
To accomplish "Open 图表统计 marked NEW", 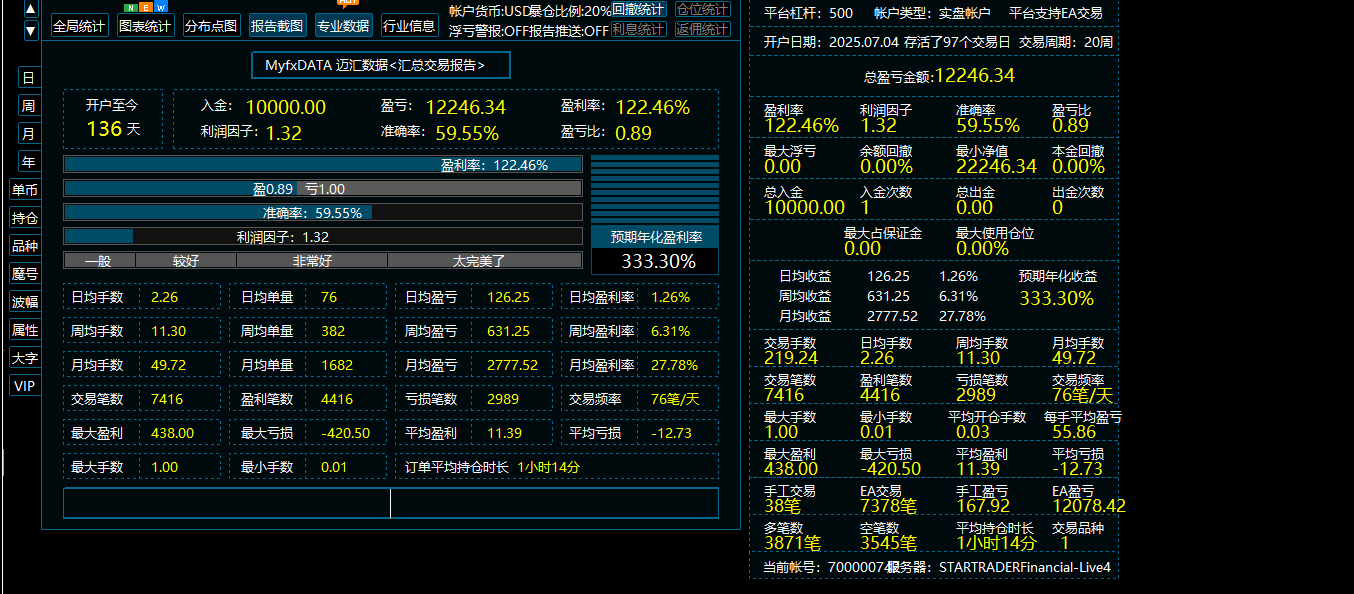I will click(x=145, y=26).
